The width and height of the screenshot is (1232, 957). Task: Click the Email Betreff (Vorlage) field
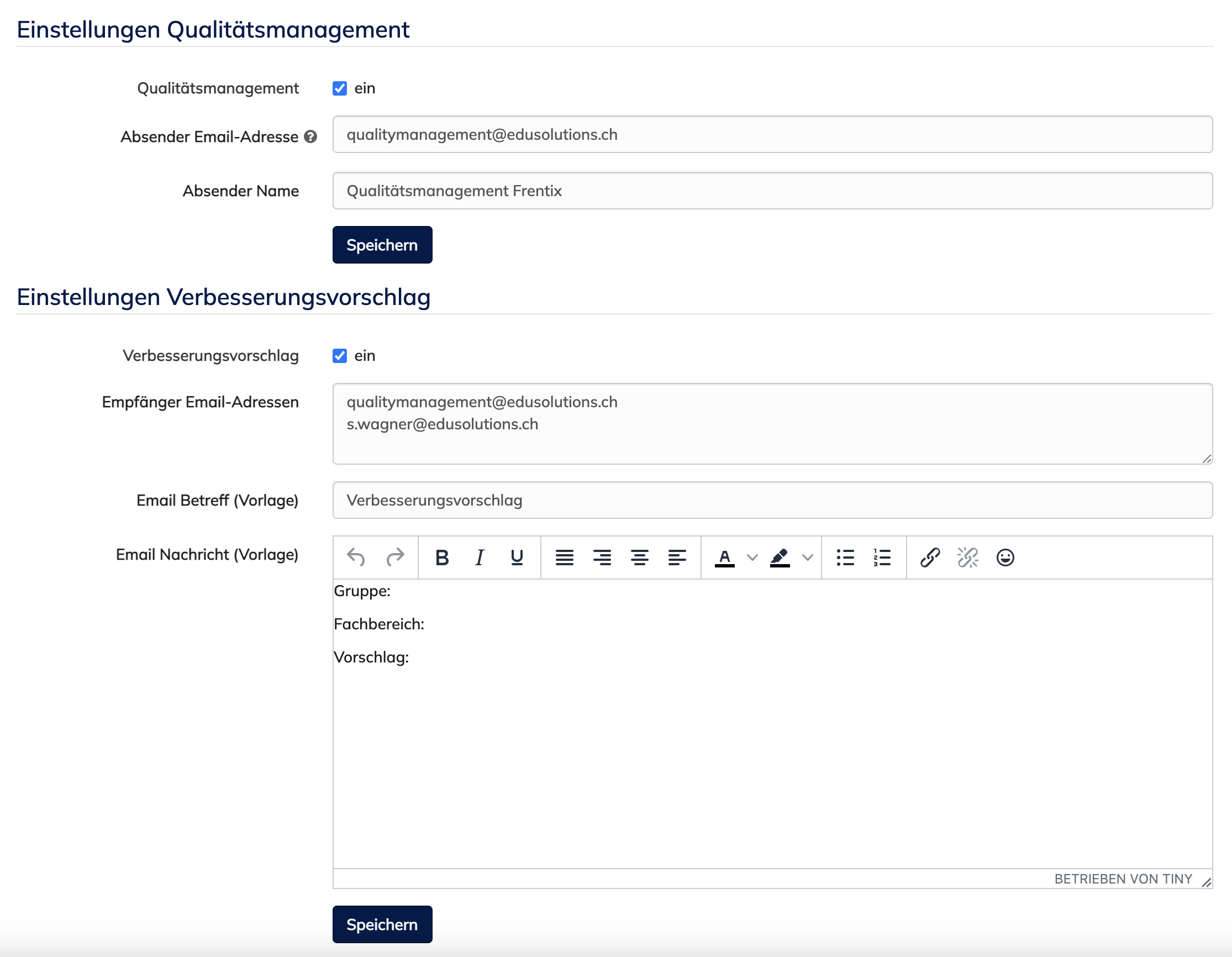(772, 500)
